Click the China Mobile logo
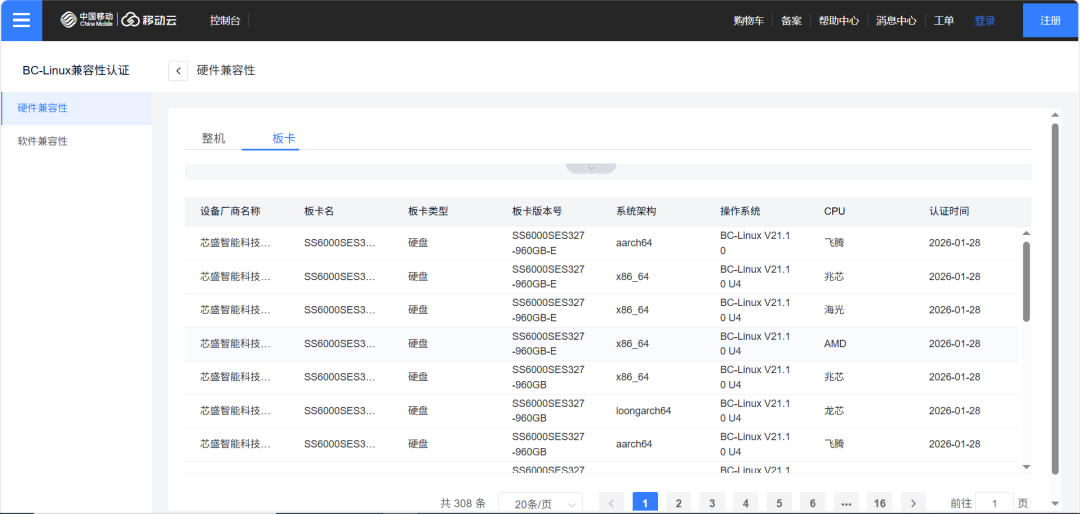This screenshot has width=1080, height=514. pyautogui.click(x=87, y=20)
